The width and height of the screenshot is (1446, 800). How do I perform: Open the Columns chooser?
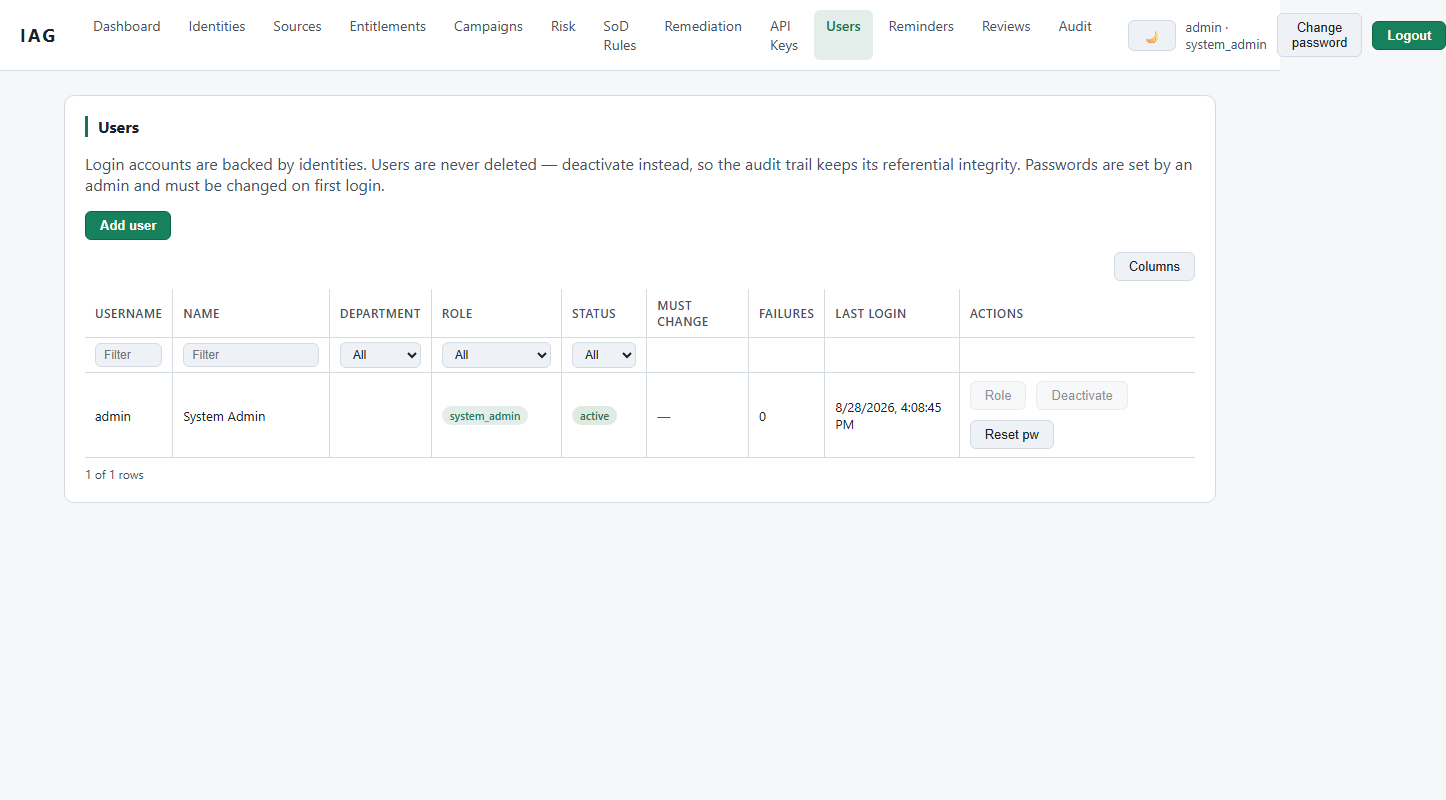pyautogui.click(x=1154, y=266)
